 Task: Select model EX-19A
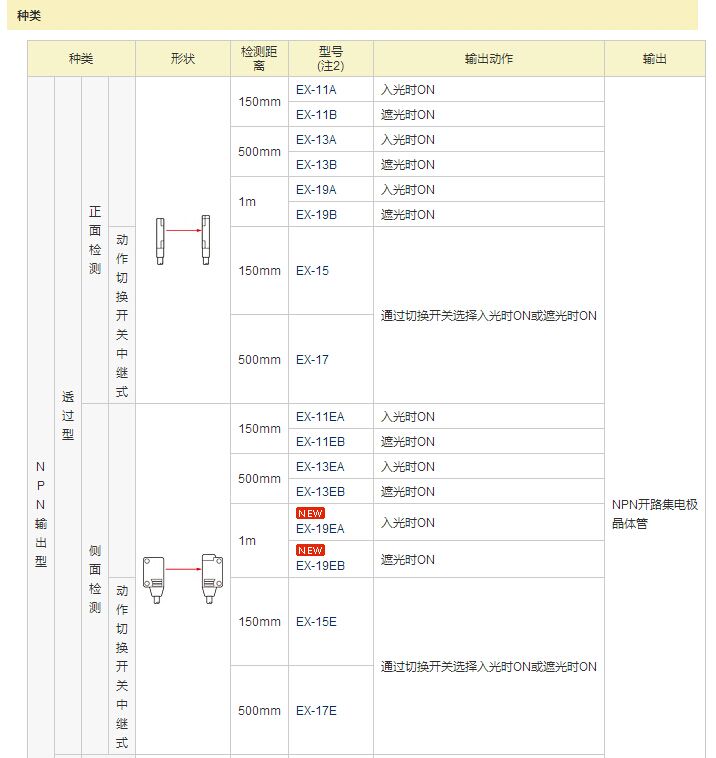point(316,190)
